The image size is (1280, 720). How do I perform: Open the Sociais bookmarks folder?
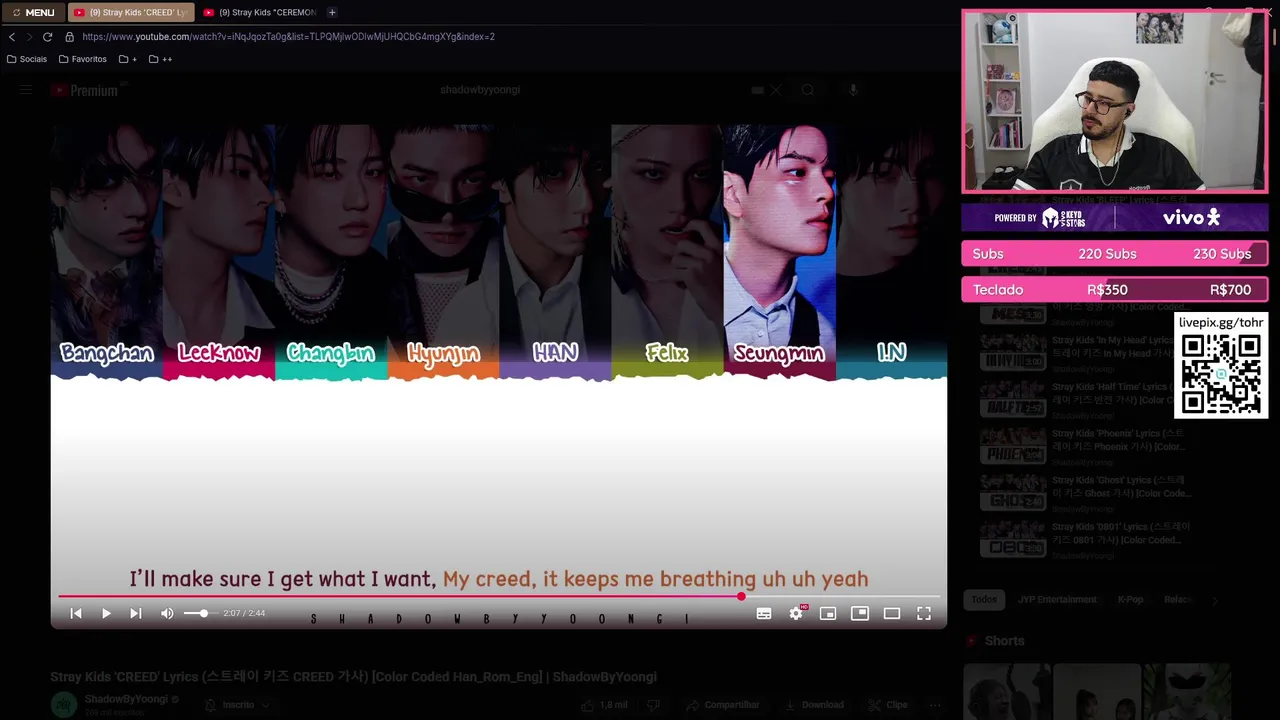26,59
